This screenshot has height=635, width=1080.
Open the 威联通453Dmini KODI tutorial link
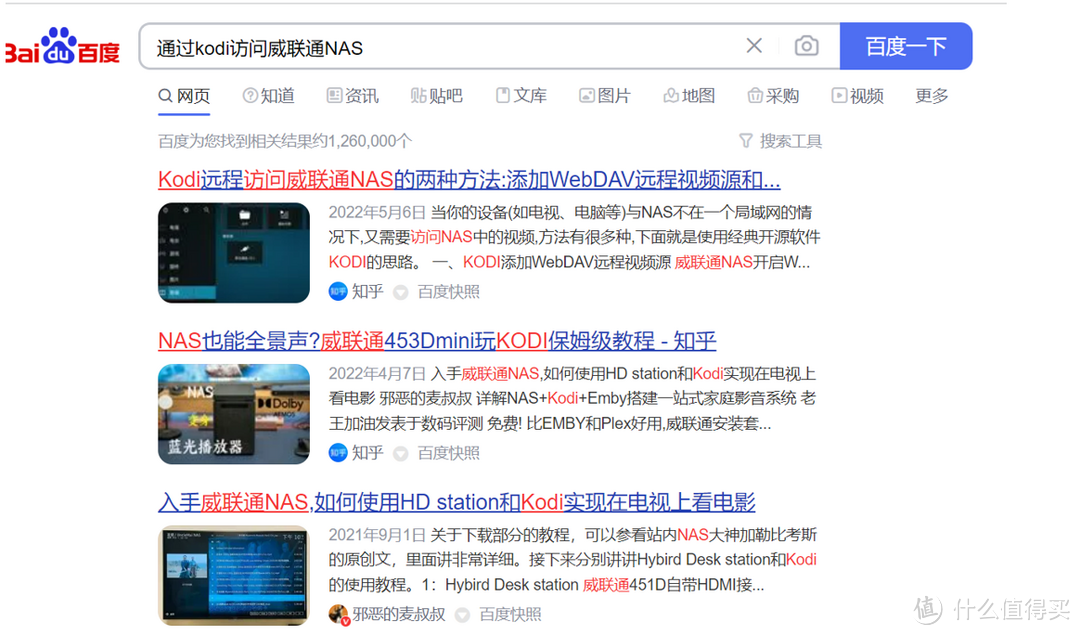coord(436,340)
